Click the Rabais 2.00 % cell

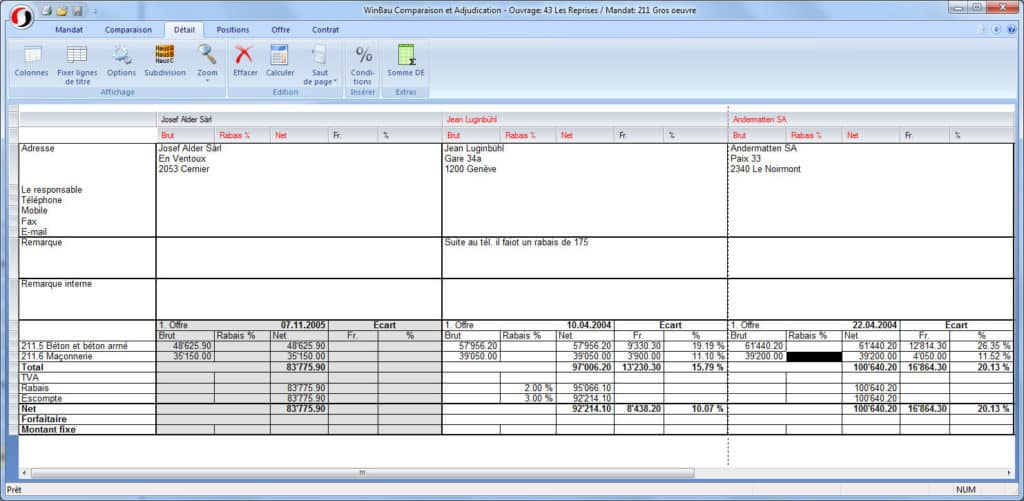point(528,388)
